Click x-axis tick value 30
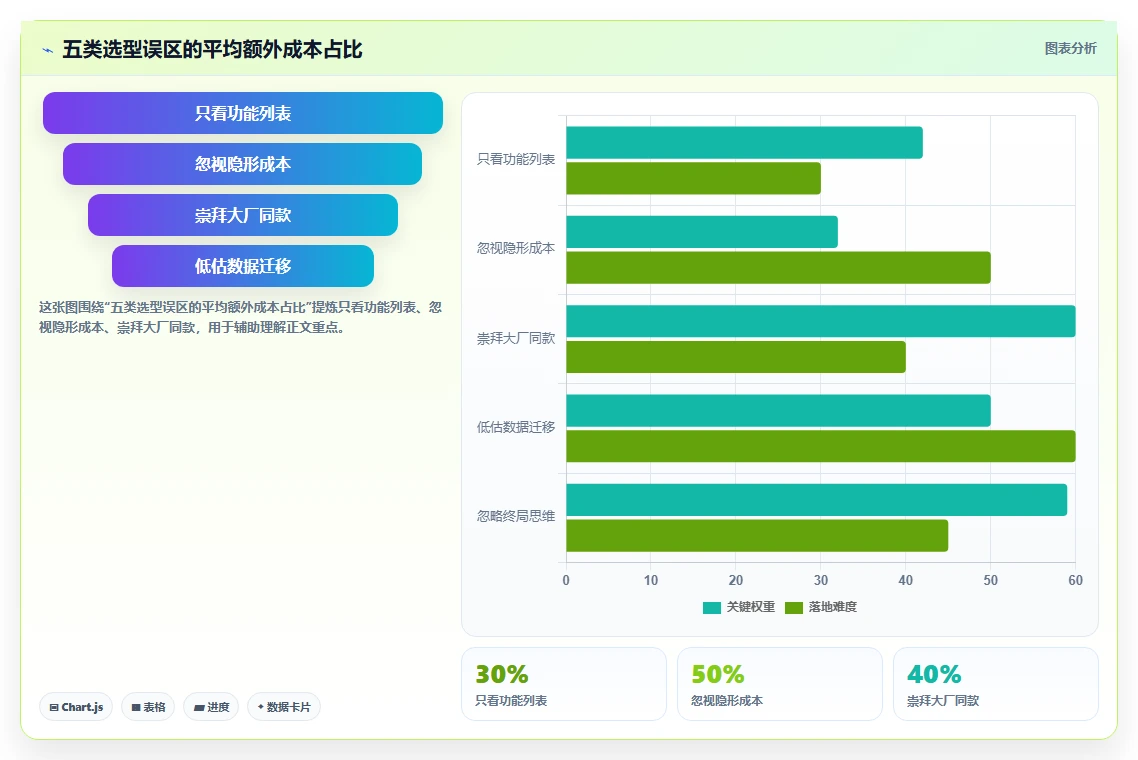The image size is (1138, 760). click(x=821, y=581)
